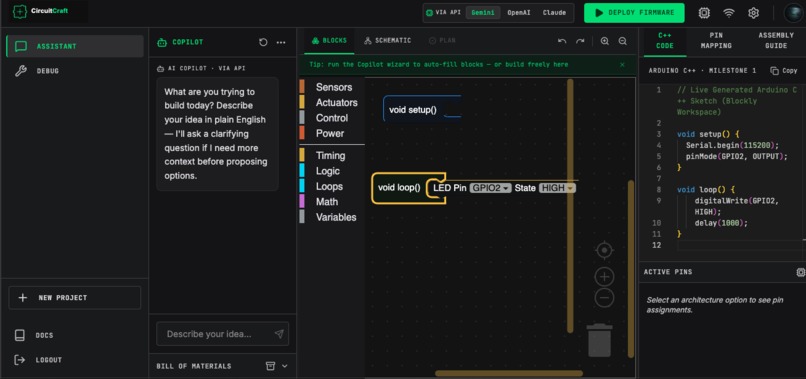Open the settings gear in header
Viewport: 806px width, 379px height.
(x=753, y=13)
